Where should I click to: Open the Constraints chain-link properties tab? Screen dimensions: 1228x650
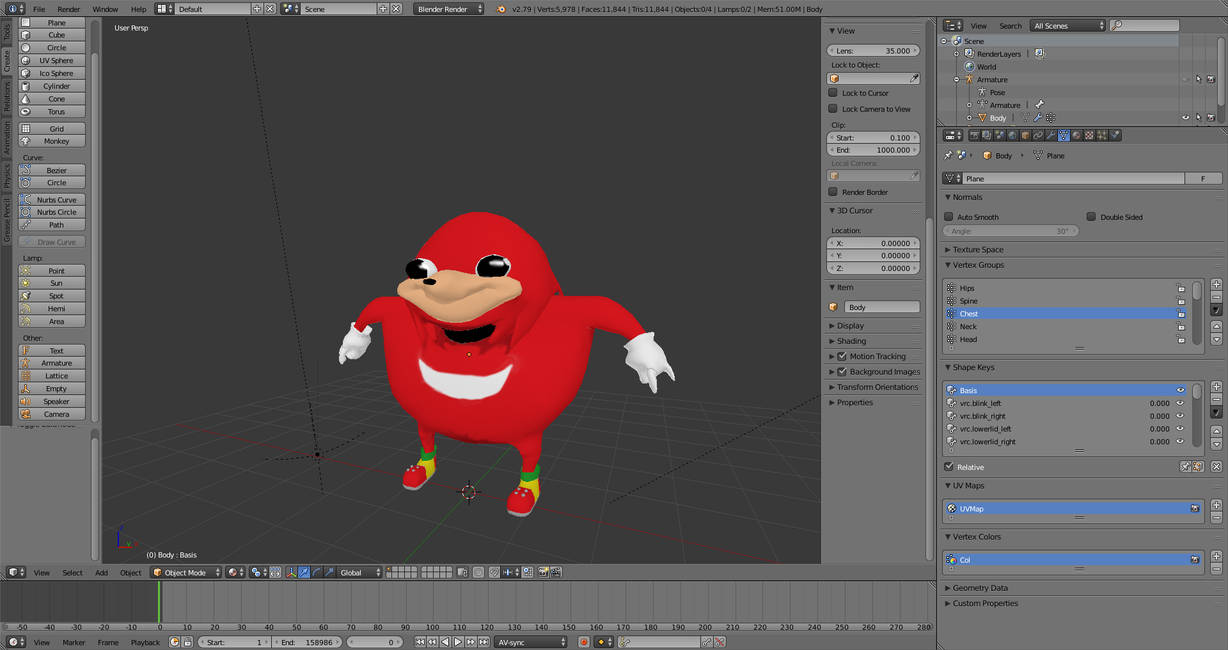pyautogui.click(x=1038, y=135)
